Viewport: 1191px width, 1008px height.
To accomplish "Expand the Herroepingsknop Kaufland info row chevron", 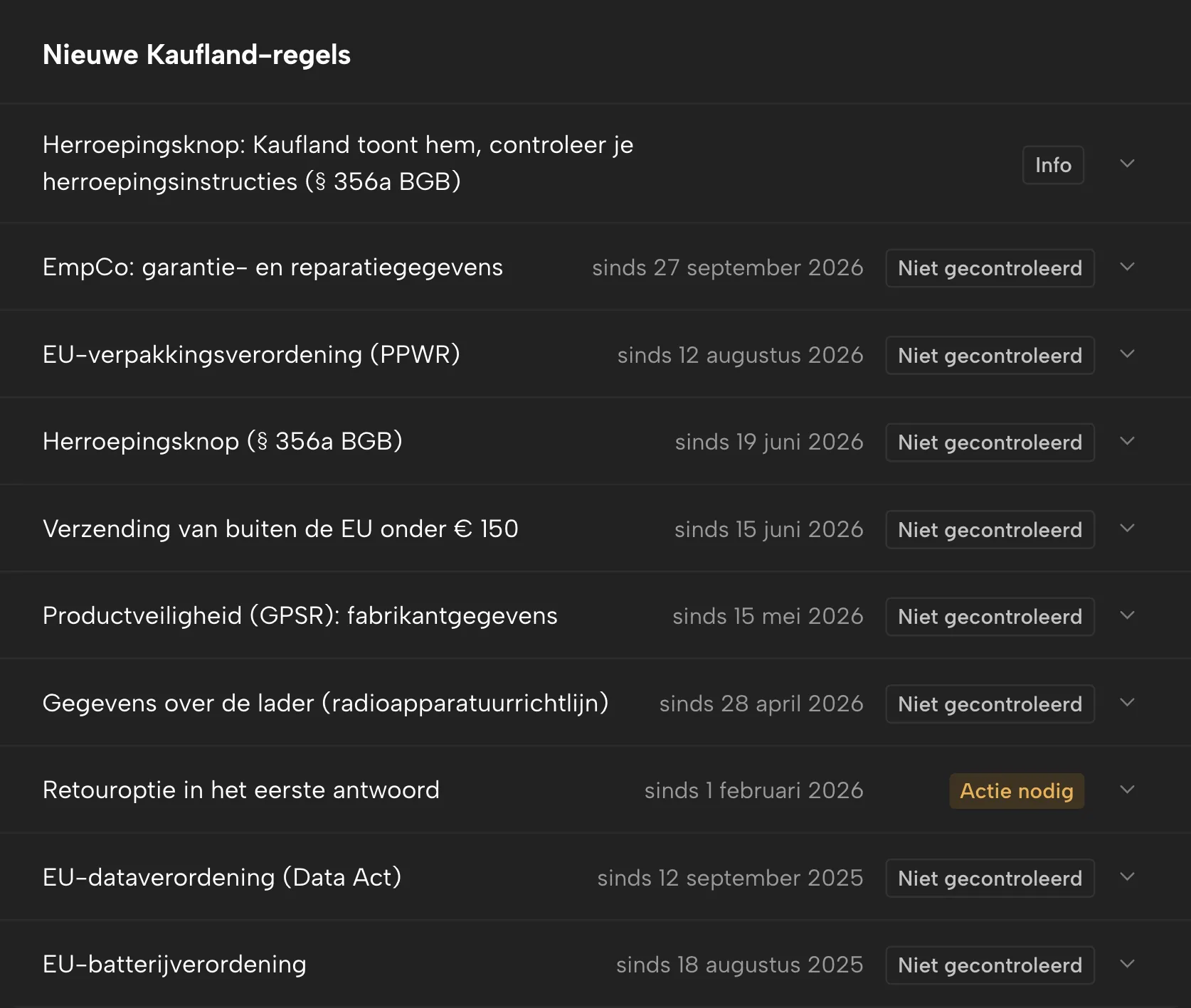I will [x=1127, y=164].
